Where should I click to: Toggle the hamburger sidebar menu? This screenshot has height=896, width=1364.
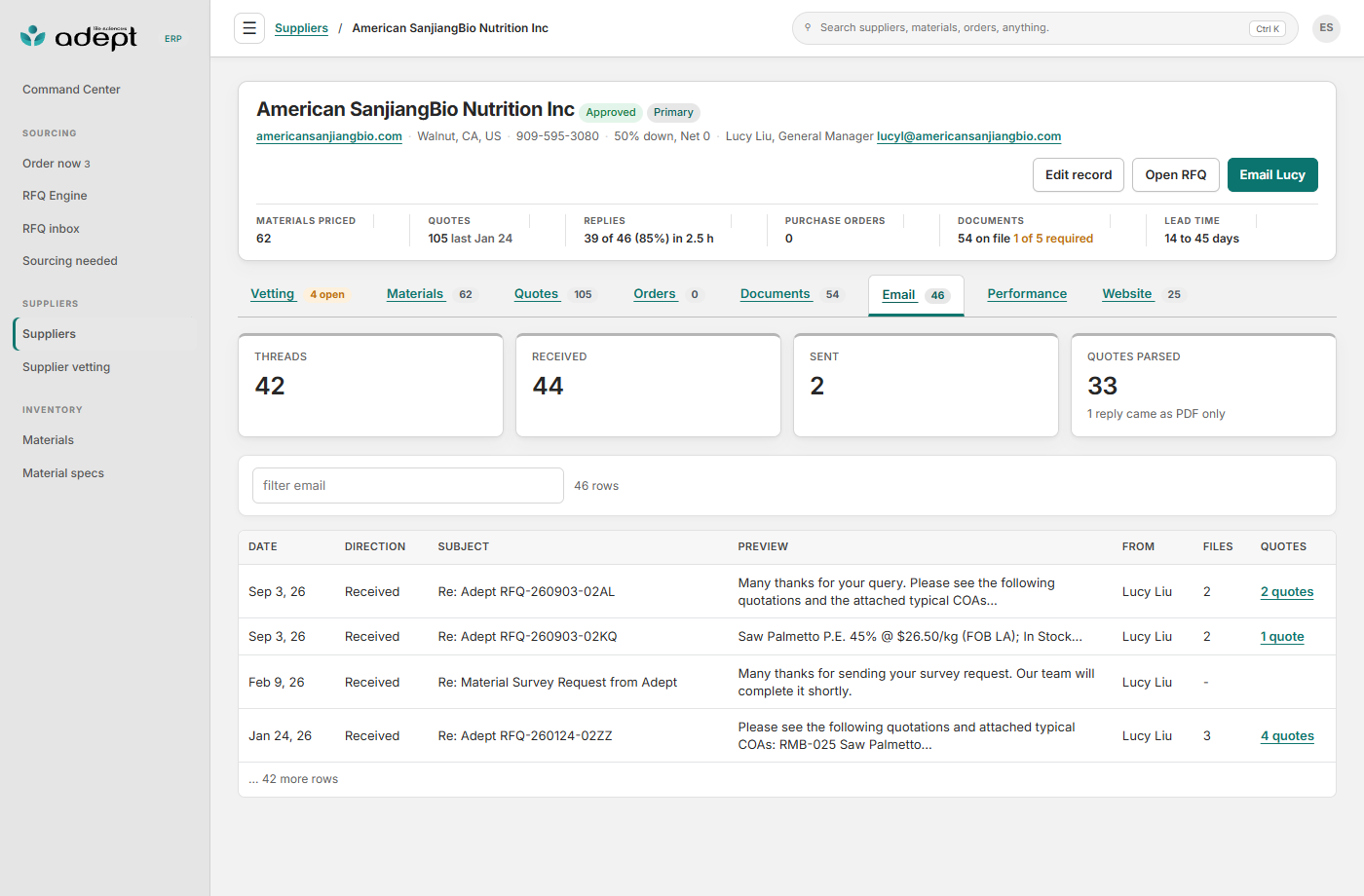249,28
